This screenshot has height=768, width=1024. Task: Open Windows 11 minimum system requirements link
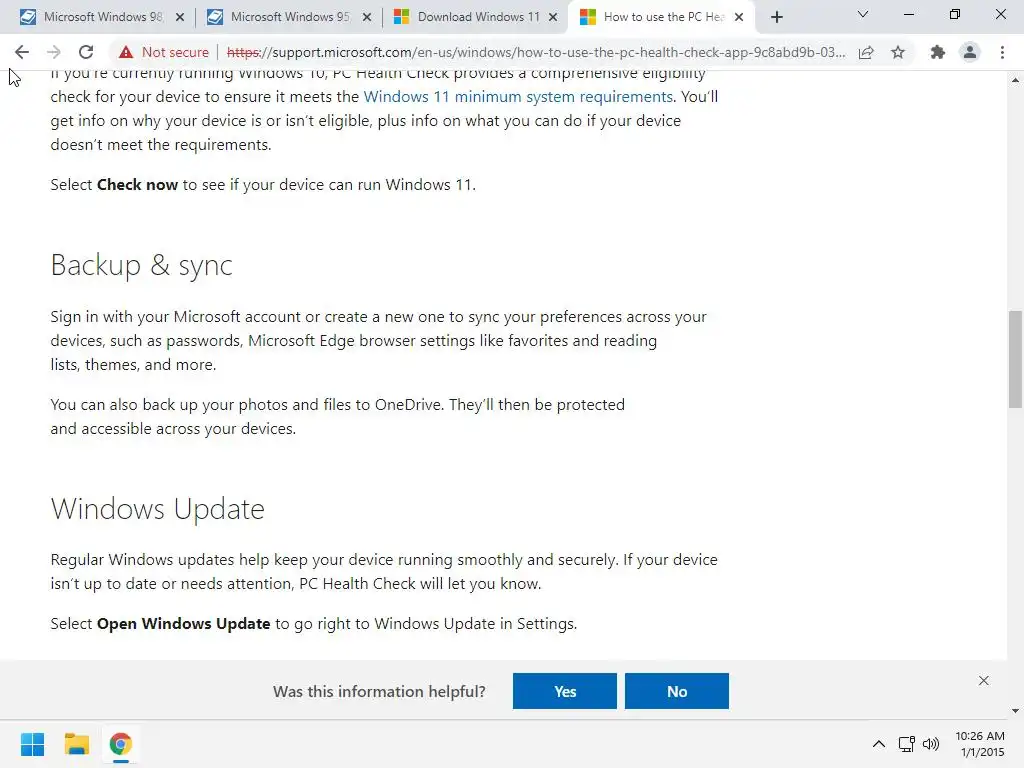coord(518,97)
